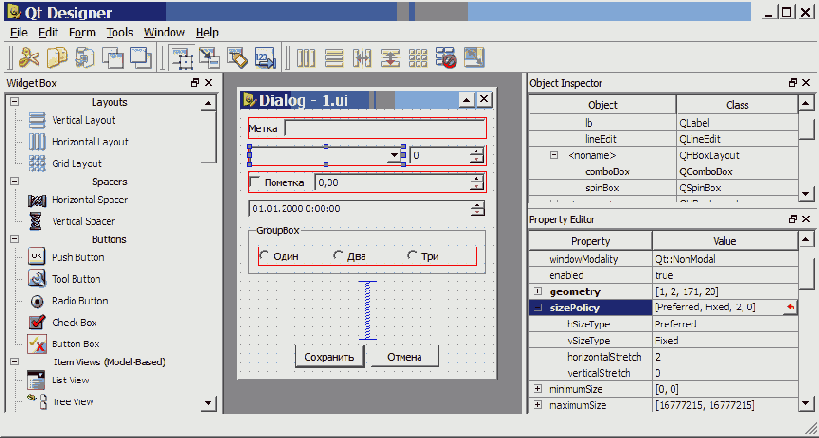The image size is (819, 438).
Task: Collapse the Layouts category in WidgetBox
Action: tap(14, 102)
